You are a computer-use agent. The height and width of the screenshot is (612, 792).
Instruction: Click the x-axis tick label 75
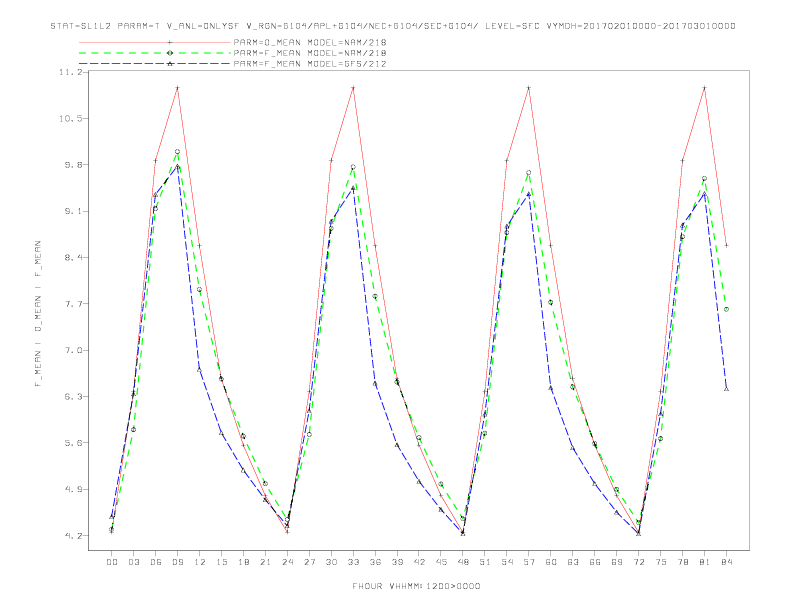pyautogui.click(x=661, y=562)
